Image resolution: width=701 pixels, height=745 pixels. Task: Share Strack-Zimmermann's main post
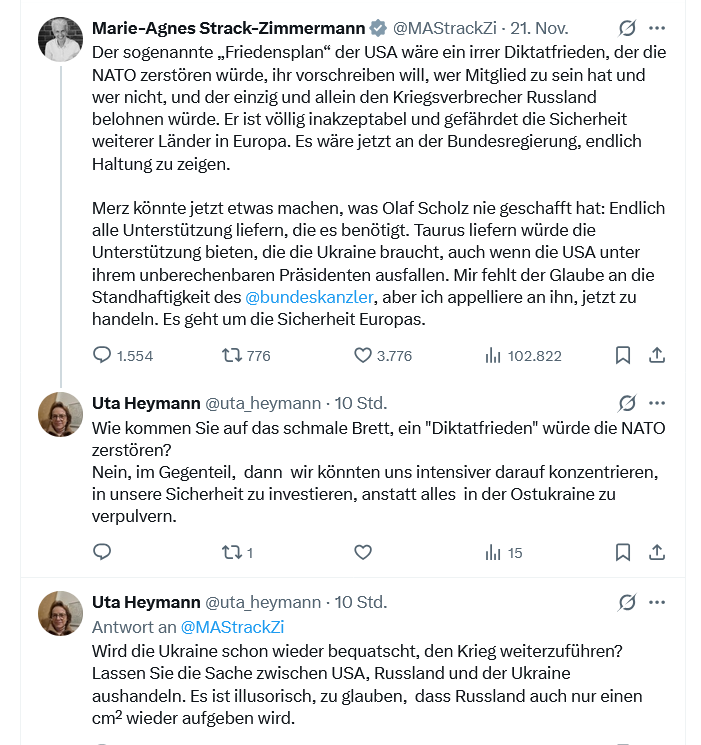point(657,355)
